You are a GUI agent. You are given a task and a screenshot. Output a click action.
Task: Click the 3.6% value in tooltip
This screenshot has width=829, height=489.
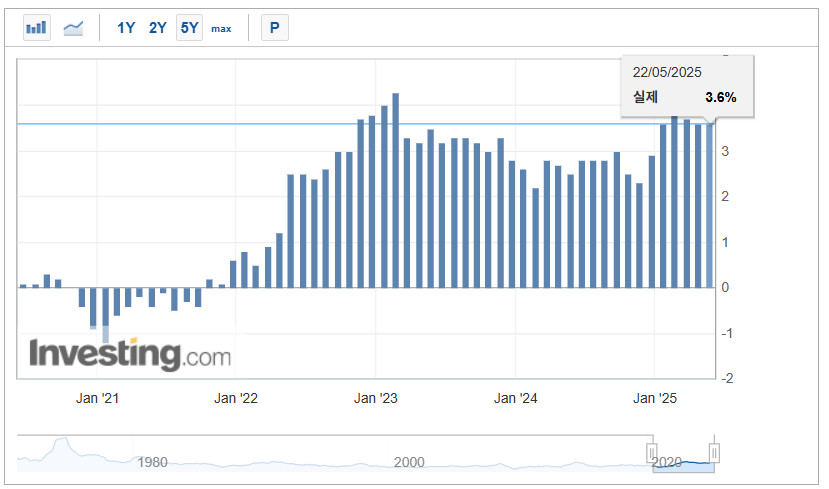721,97
